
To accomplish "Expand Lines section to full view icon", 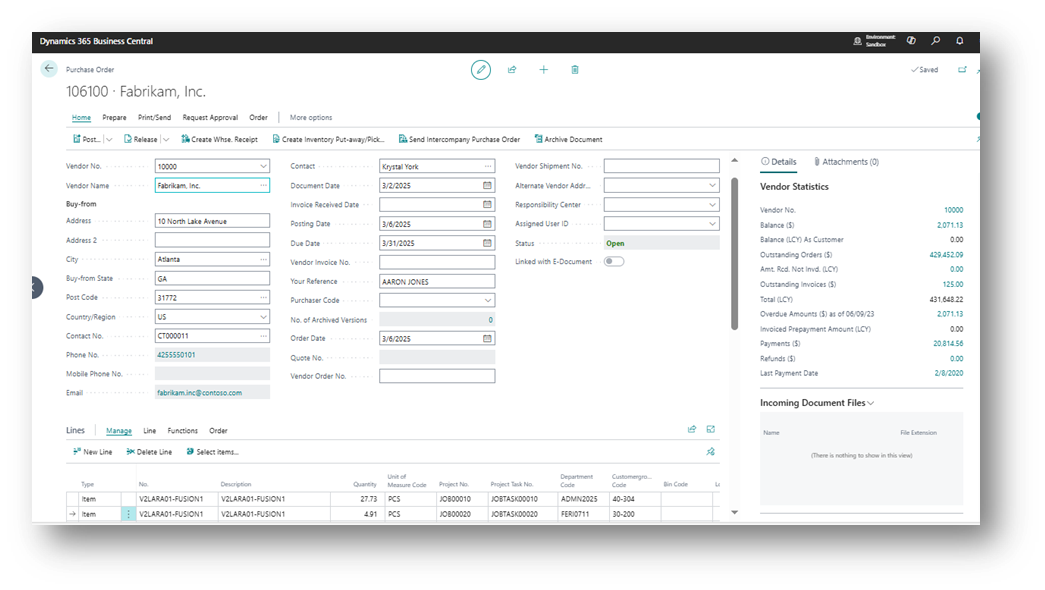I will [710, 429].
